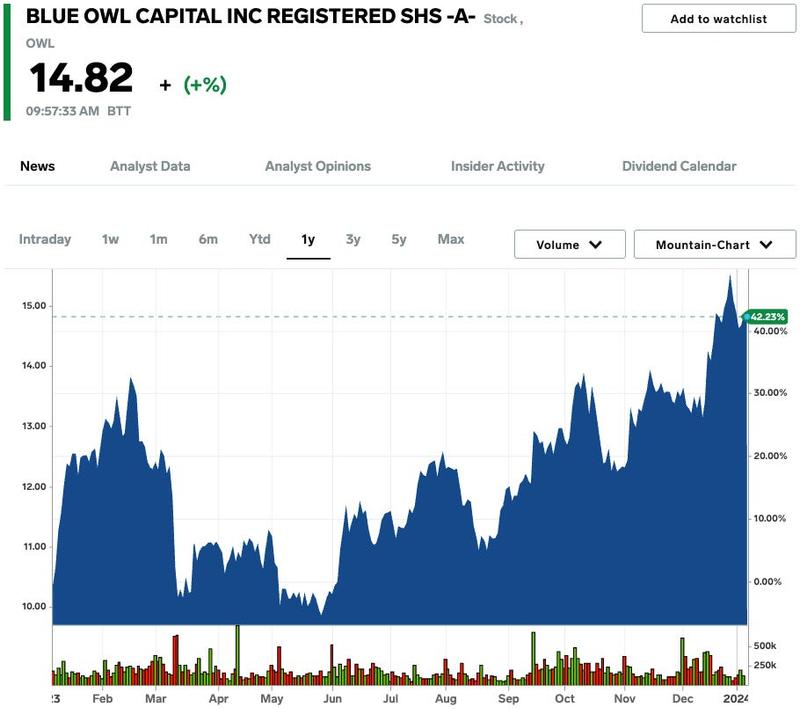Click the Apr label on time axis
The image size is (800, 709).
[218, 698]
